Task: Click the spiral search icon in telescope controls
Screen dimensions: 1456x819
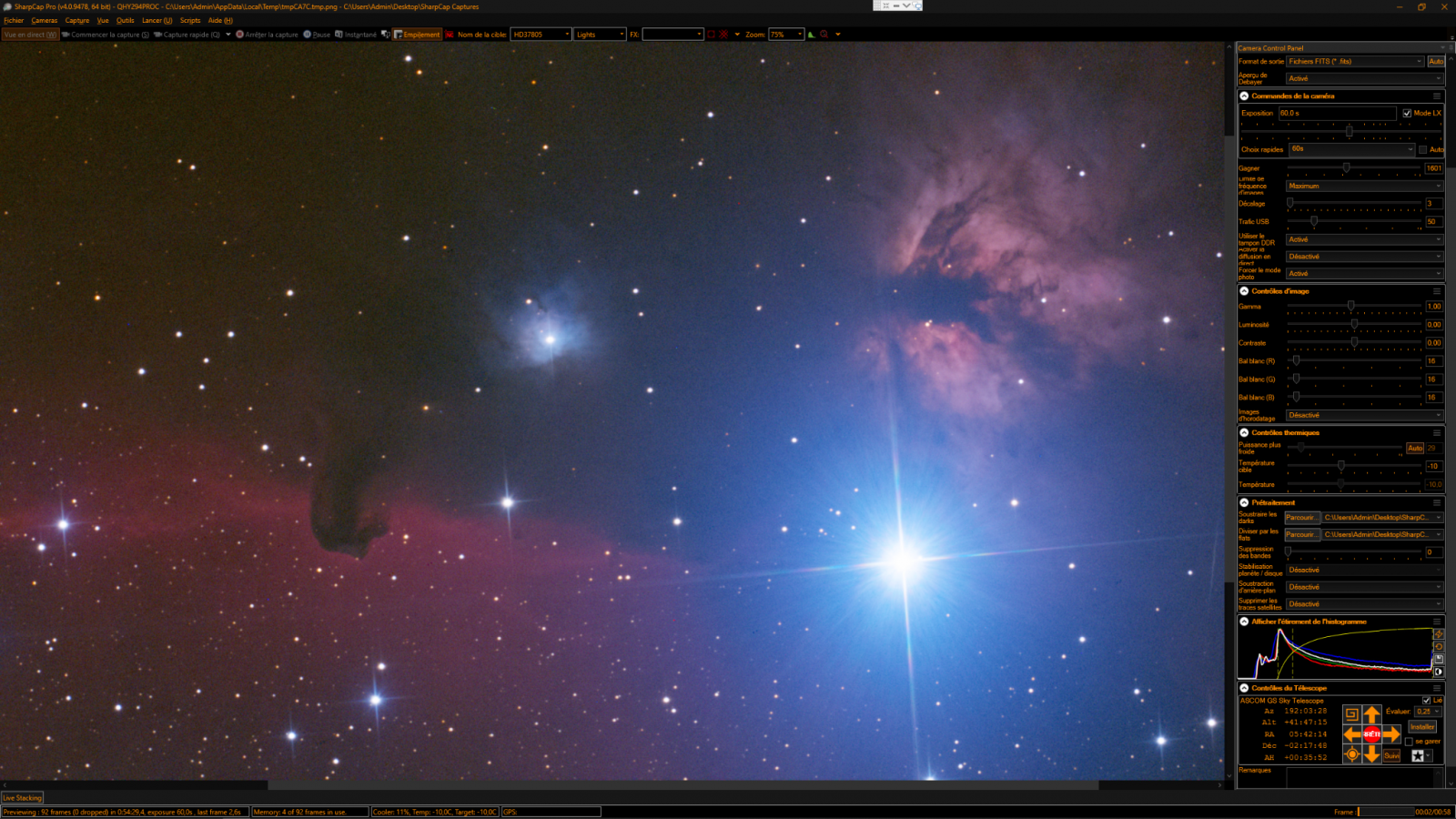Action: click(x=1352, y=714)
